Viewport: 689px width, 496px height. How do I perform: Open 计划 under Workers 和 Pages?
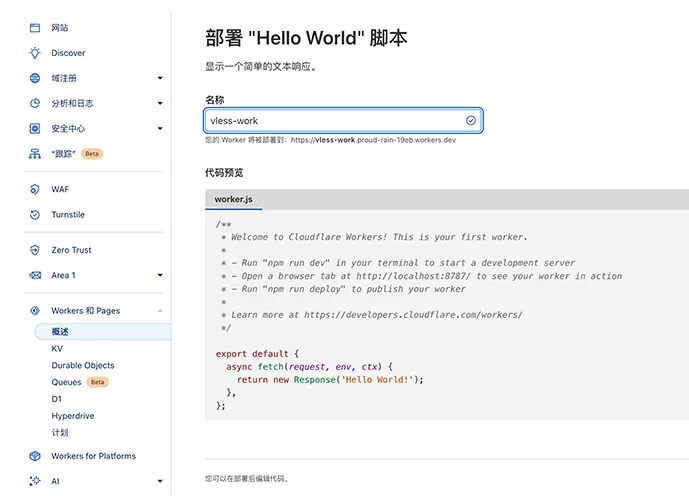coord(60,433)
